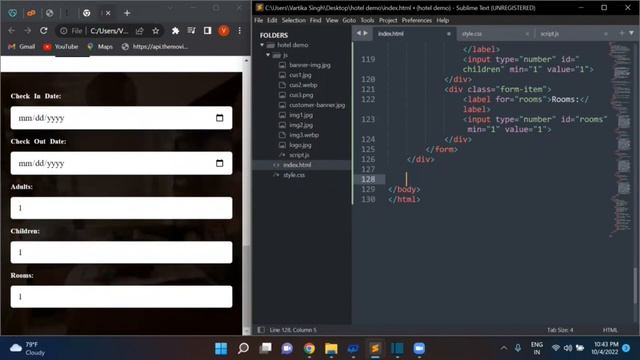This screenshot has width=640, height=360.
Task: Open Chrome side panel icon
Action: point(207,31)
